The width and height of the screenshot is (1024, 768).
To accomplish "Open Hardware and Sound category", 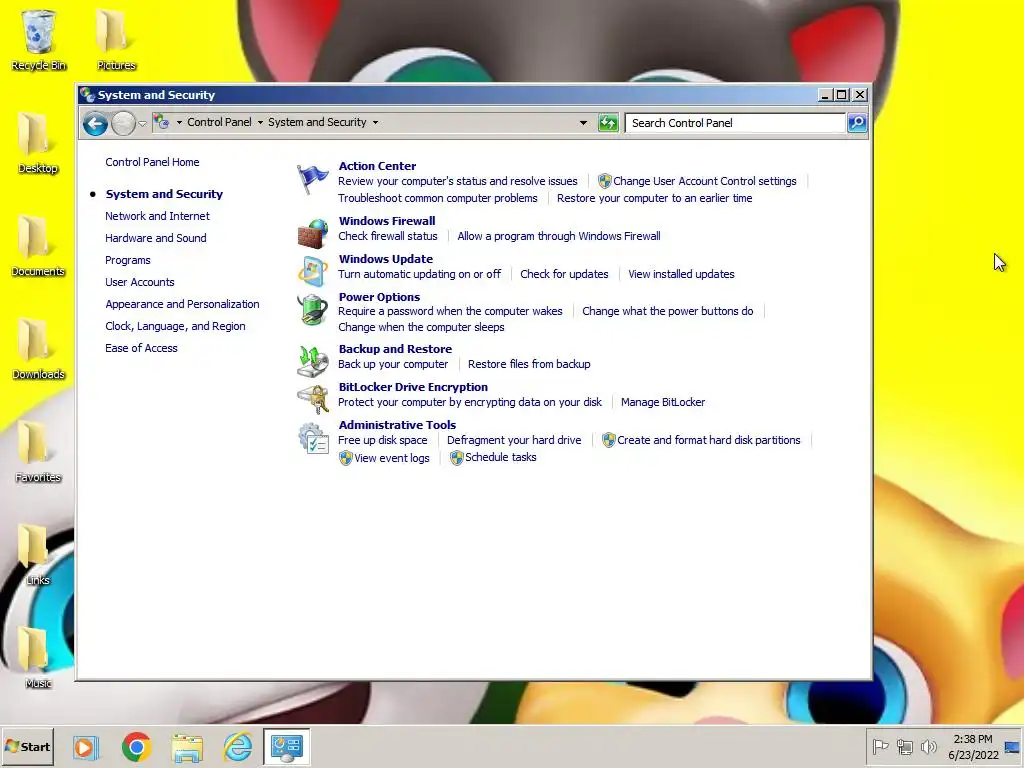I will pyautogui.click(x=155, y=238).
